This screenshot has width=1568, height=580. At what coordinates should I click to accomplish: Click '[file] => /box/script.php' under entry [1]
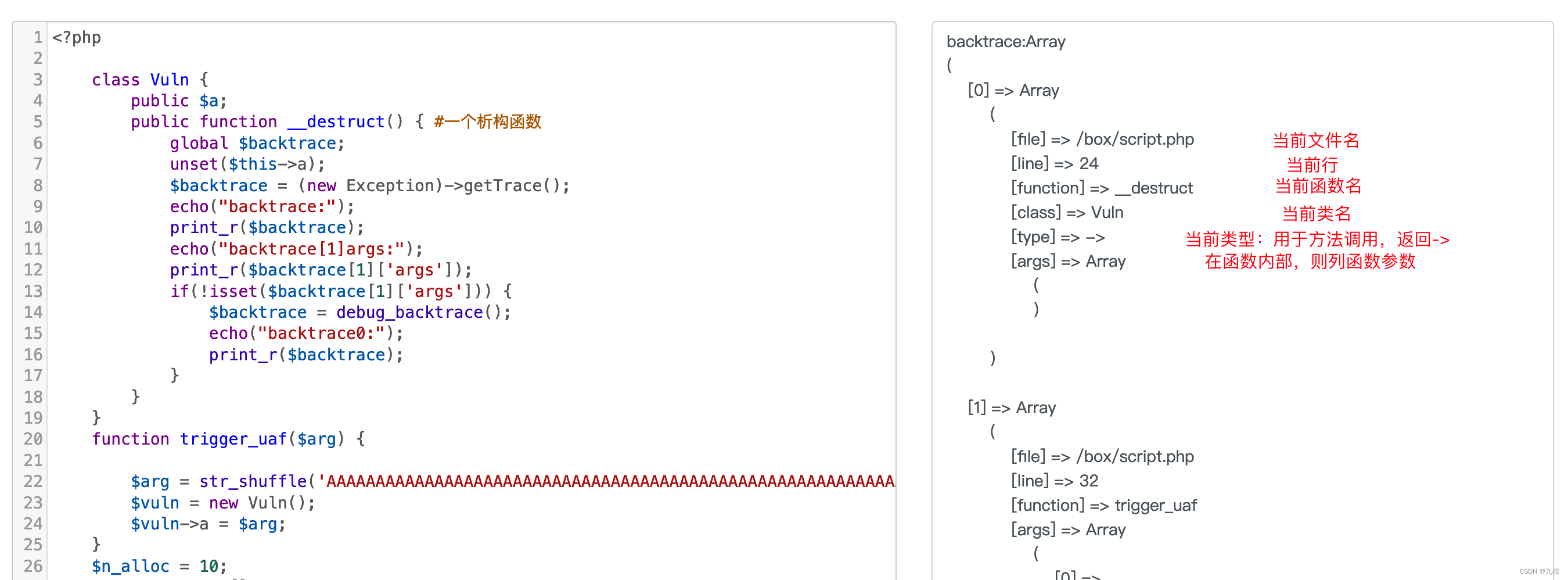pos(1102,457)
